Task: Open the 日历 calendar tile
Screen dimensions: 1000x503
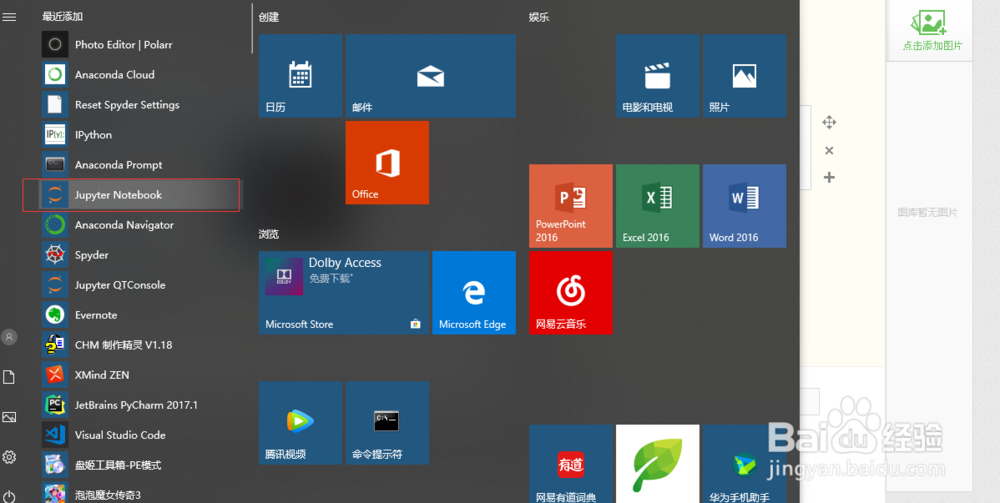Action: click(300, 76)
